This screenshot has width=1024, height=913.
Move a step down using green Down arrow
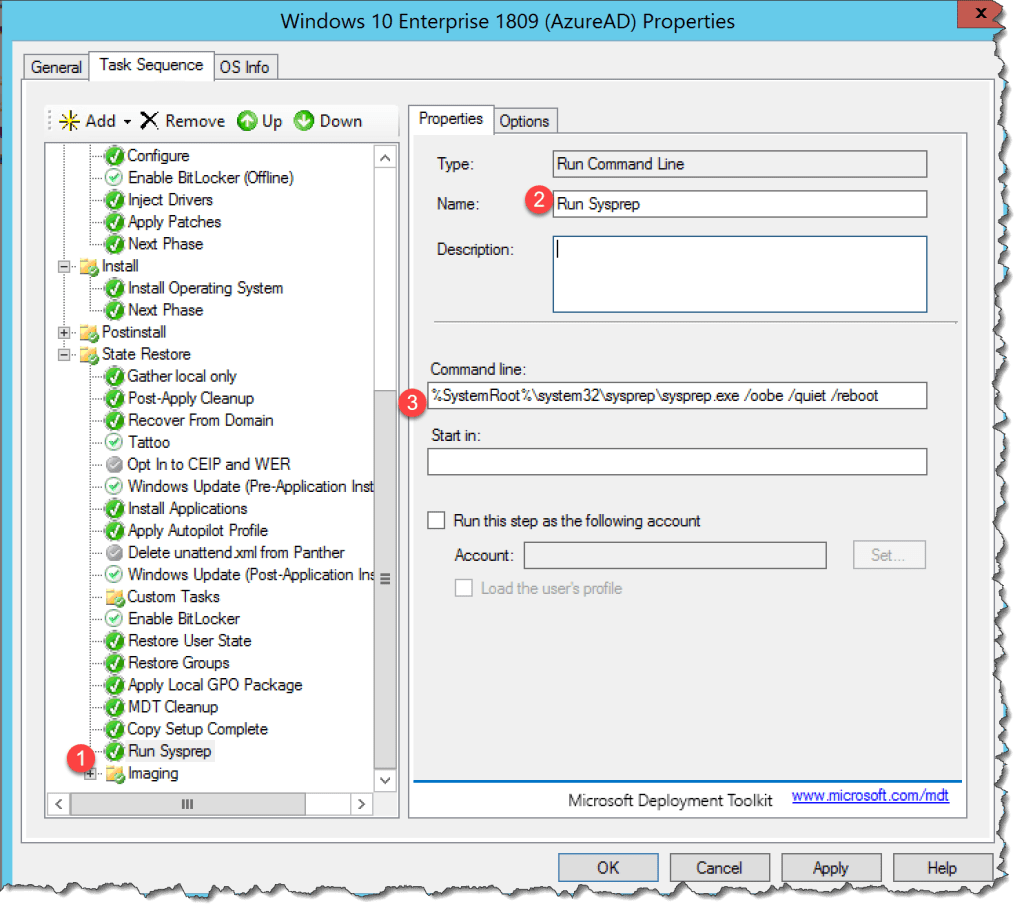[x=304, y=121]
